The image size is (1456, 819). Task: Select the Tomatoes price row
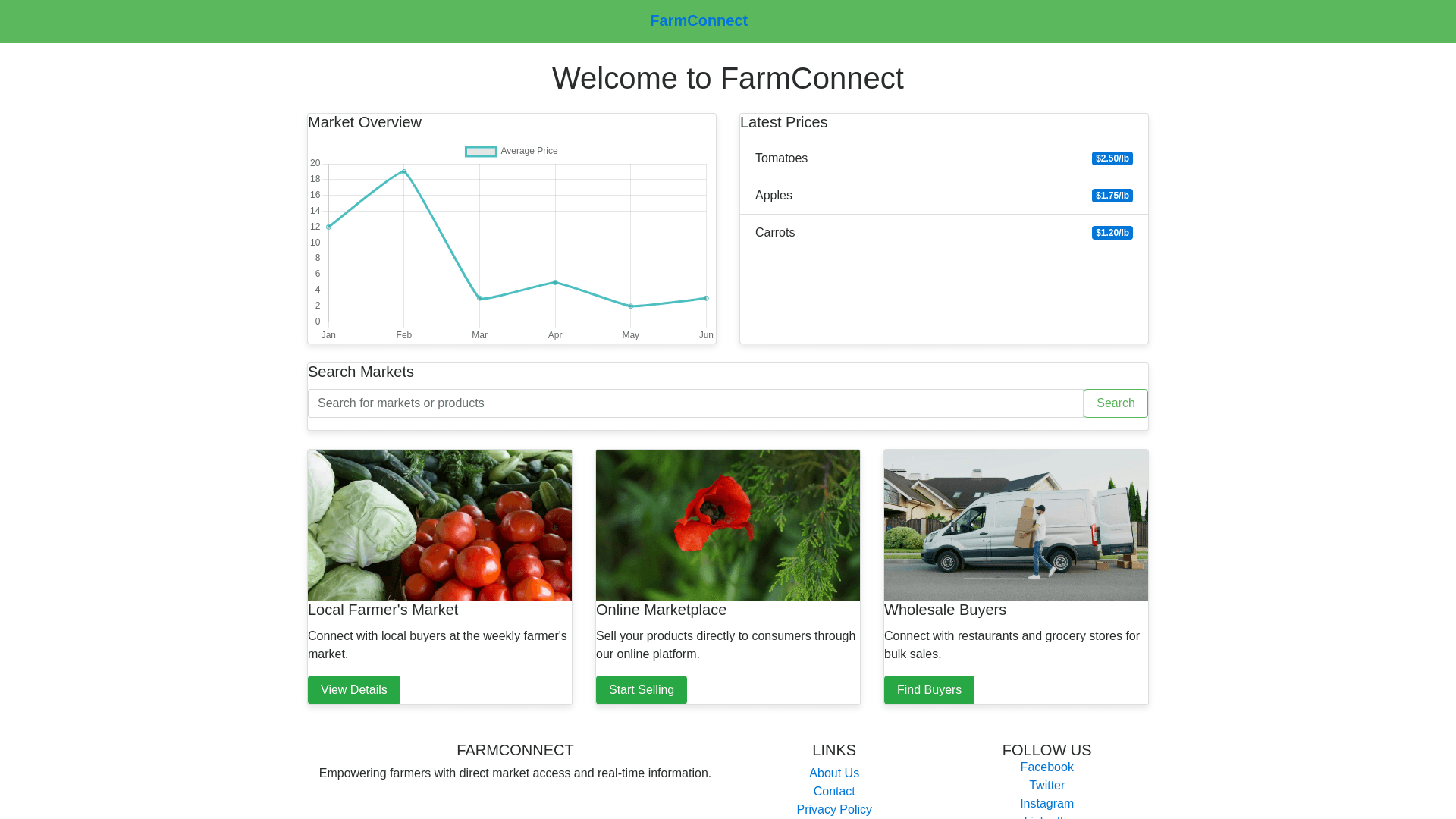(943, 158)
